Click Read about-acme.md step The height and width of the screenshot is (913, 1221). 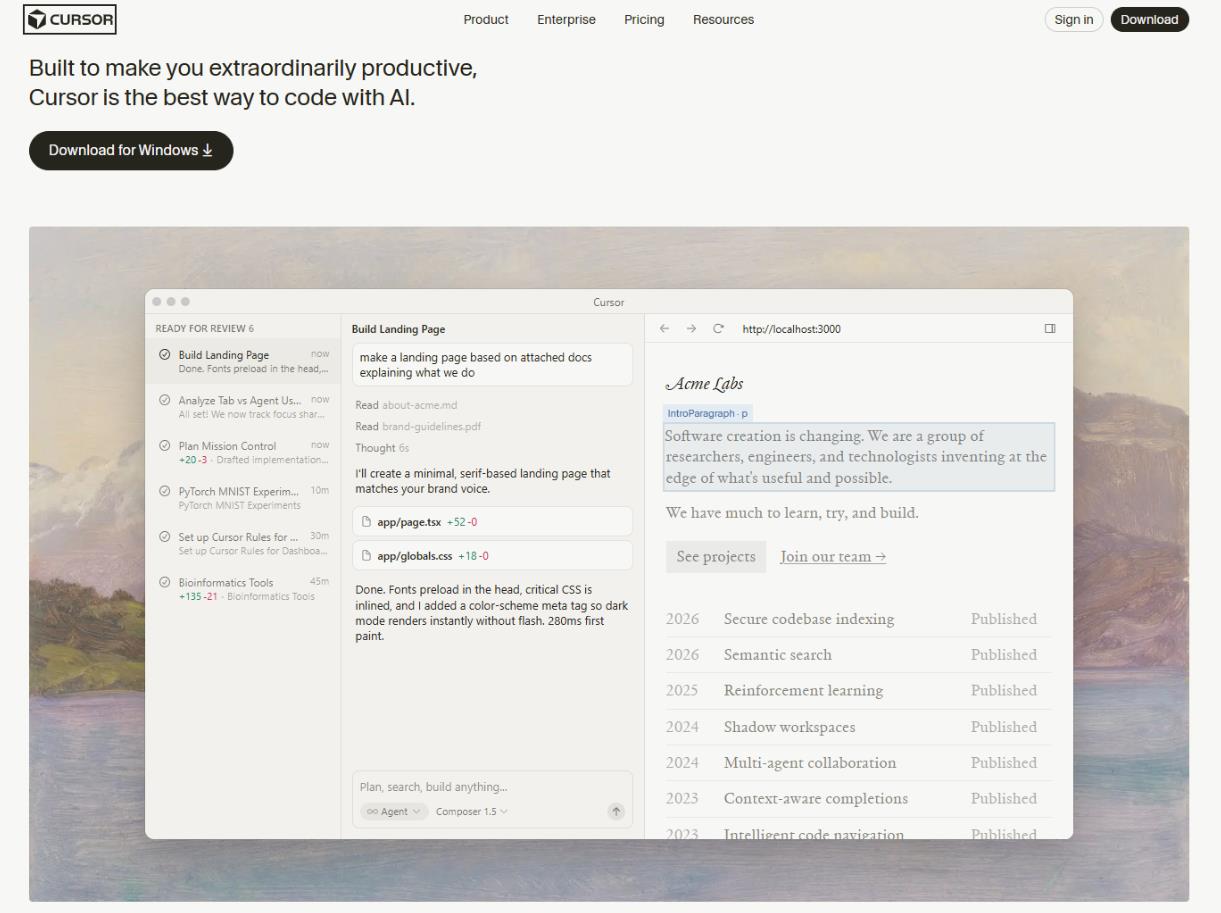(x=406, y=405)
